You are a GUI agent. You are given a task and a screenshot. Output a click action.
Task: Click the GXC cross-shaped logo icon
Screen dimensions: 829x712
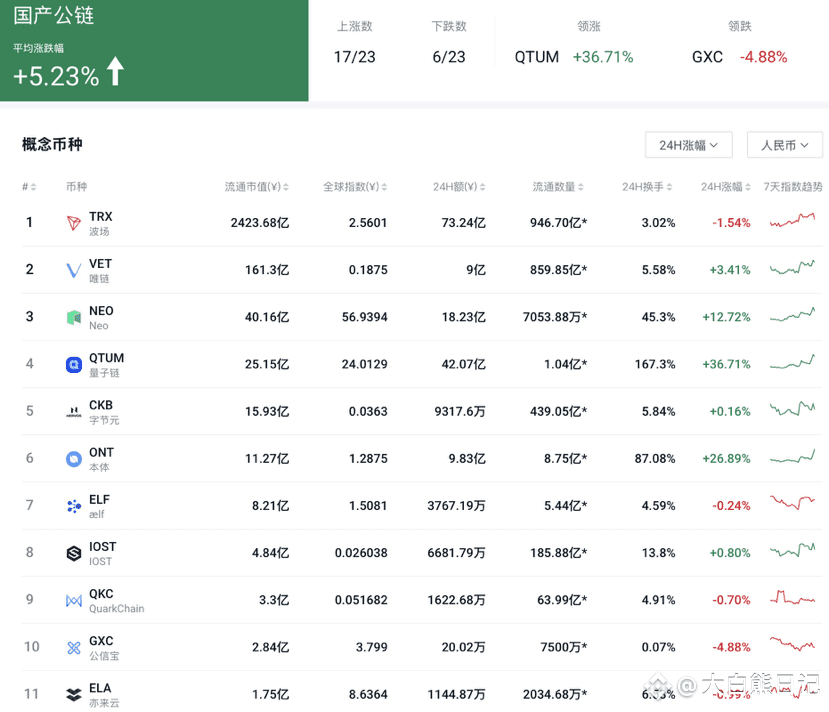click(73, 648)
